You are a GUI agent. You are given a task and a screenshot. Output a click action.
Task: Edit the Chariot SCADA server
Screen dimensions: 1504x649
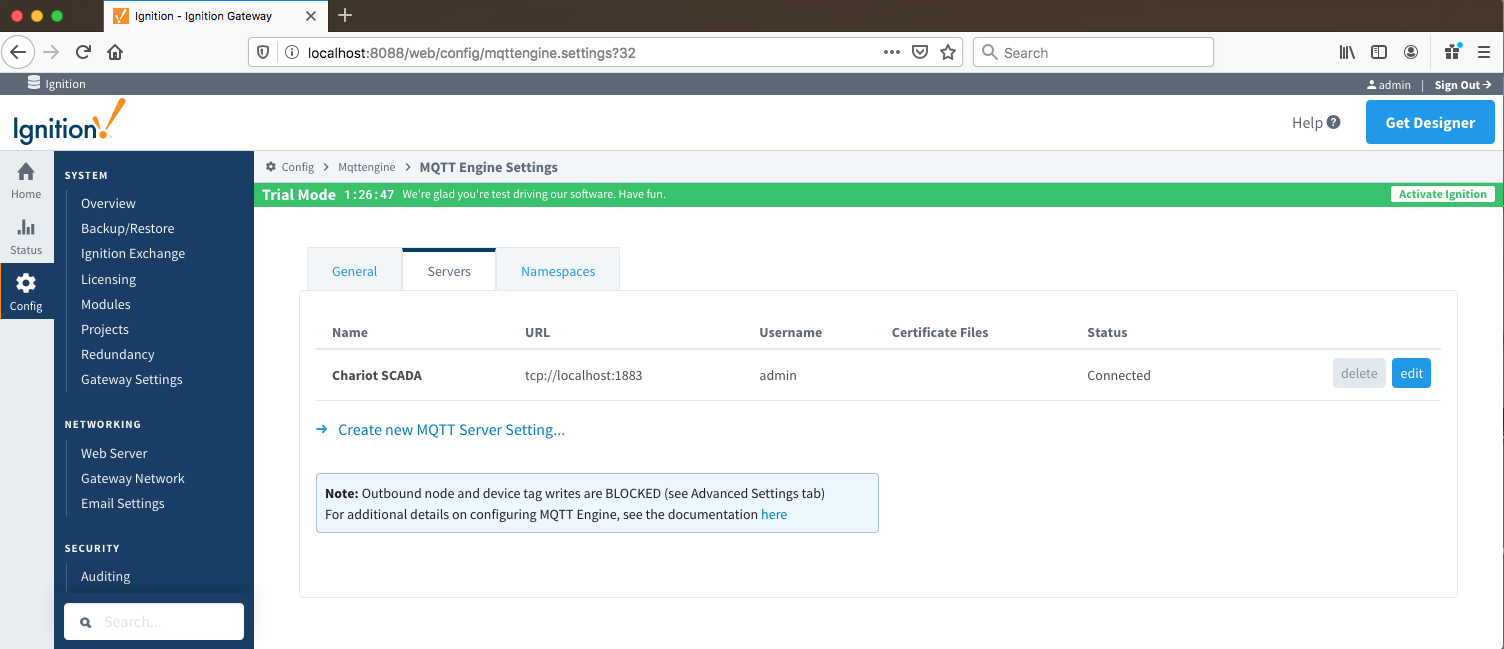coord(1411,373)
